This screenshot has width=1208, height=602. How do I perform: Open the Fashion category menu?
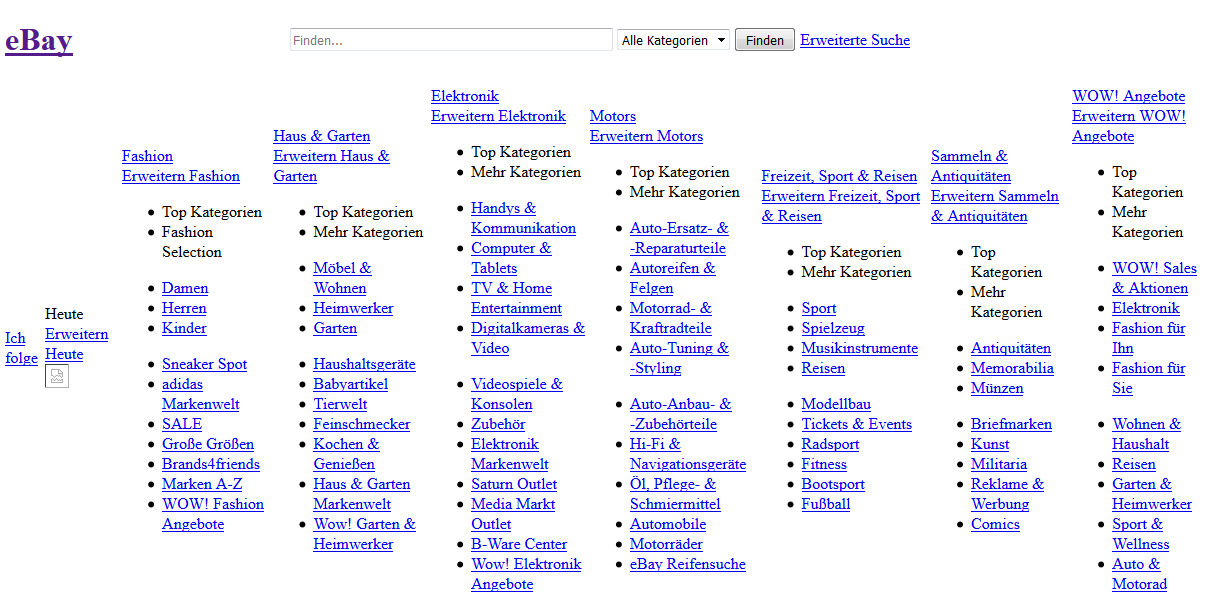[147, 156]
